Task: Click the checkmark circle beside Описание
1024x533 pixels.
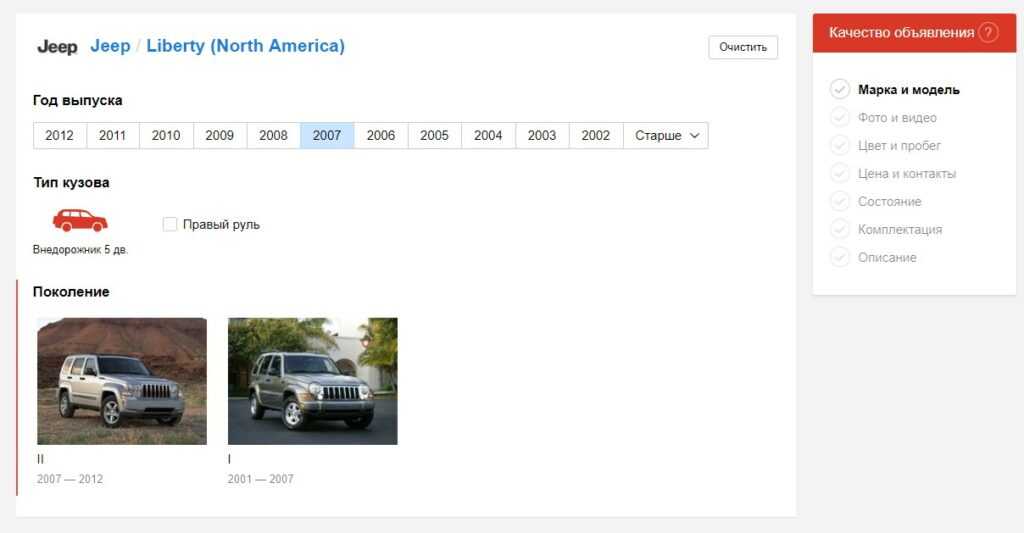Action: point(840,258)
